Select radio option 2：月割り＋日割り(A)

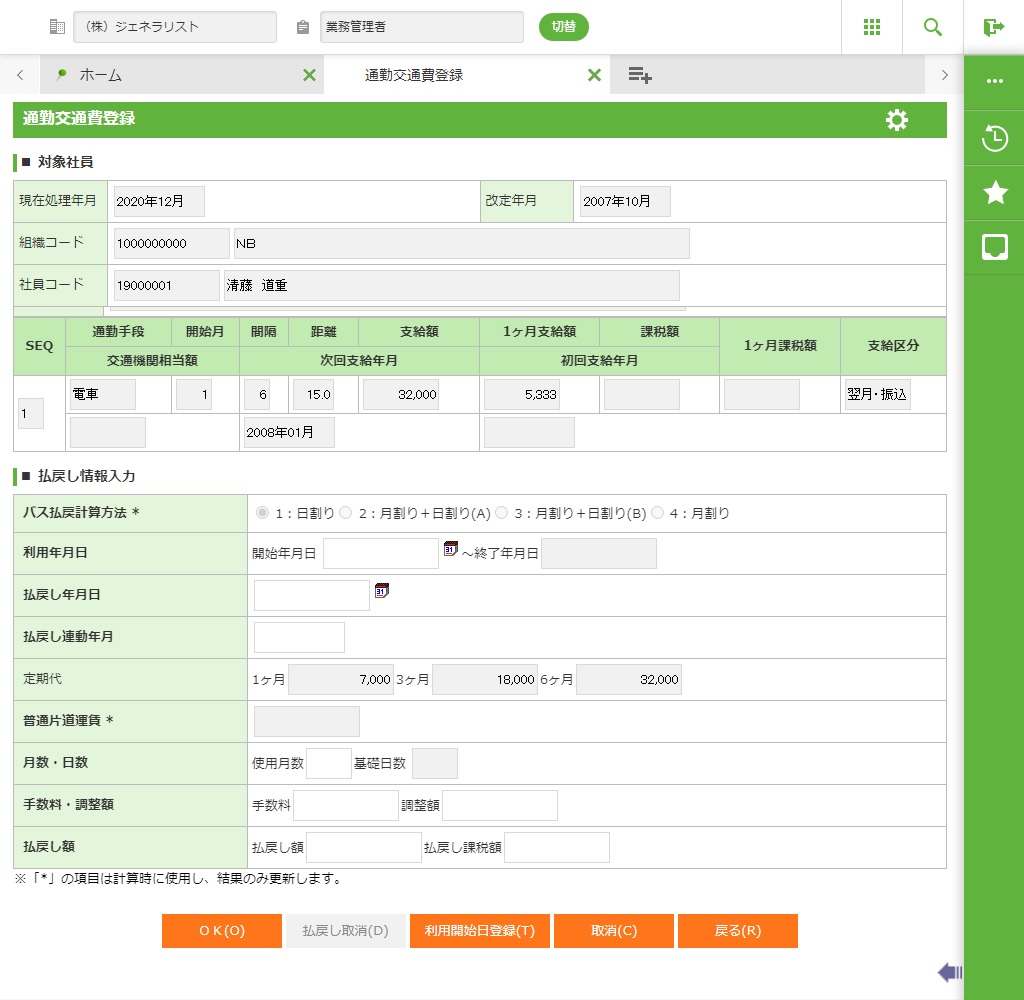tap(346, 513)
